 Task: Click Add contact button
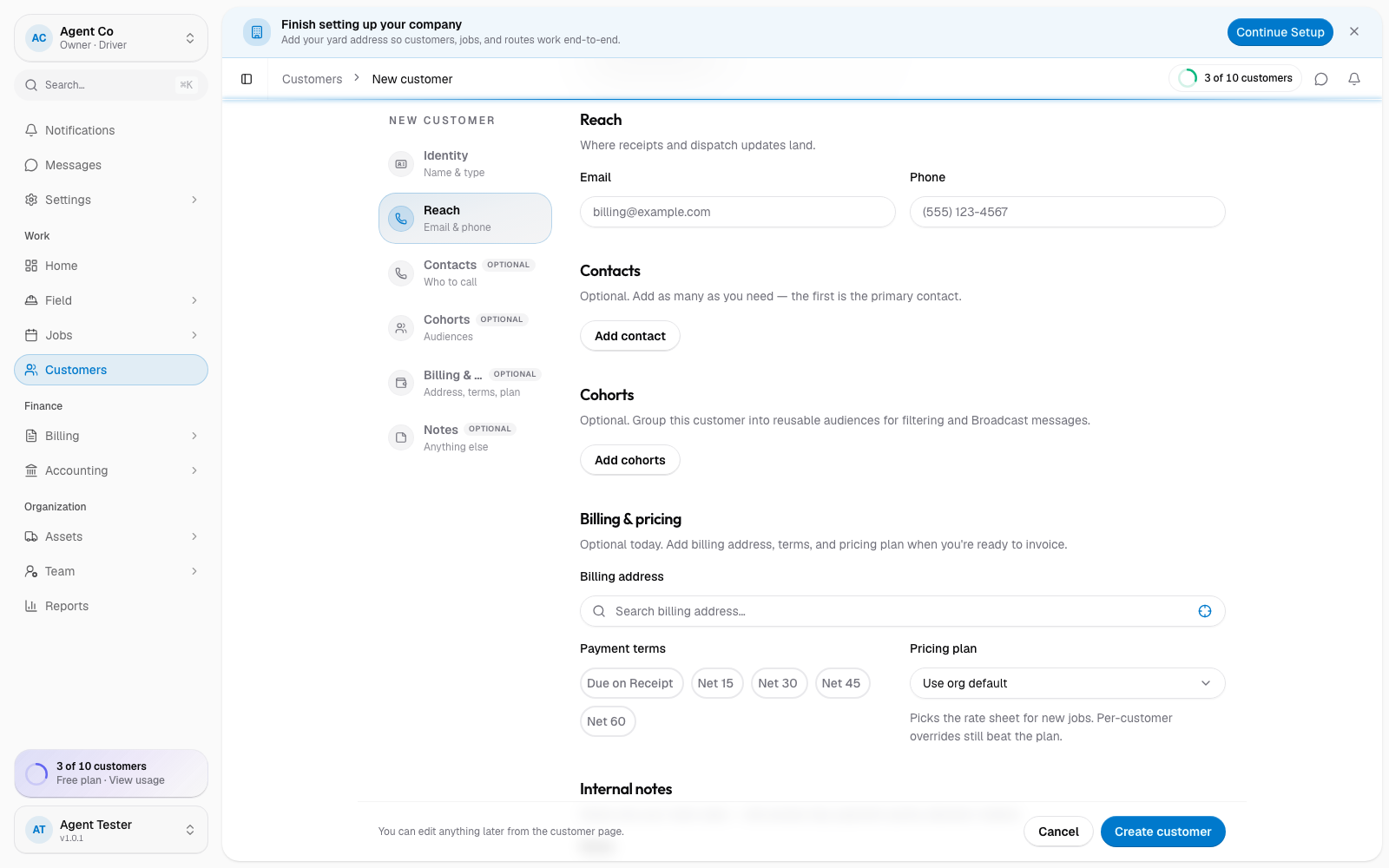point(630,336)
